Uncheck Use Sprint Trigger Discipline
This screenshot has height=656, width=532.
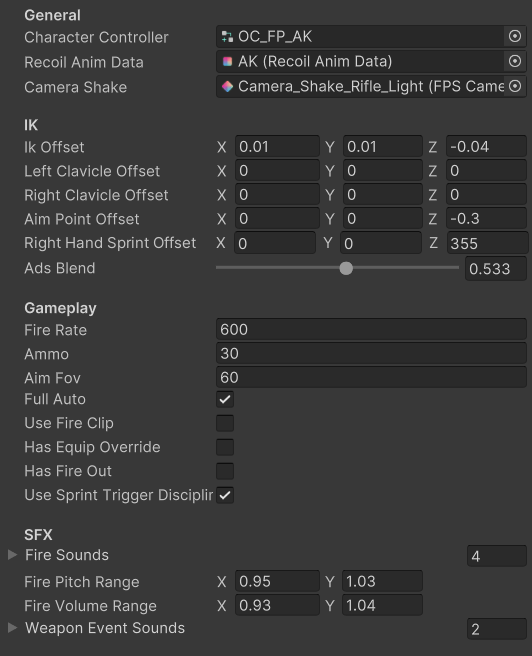[x=225, y=495]
